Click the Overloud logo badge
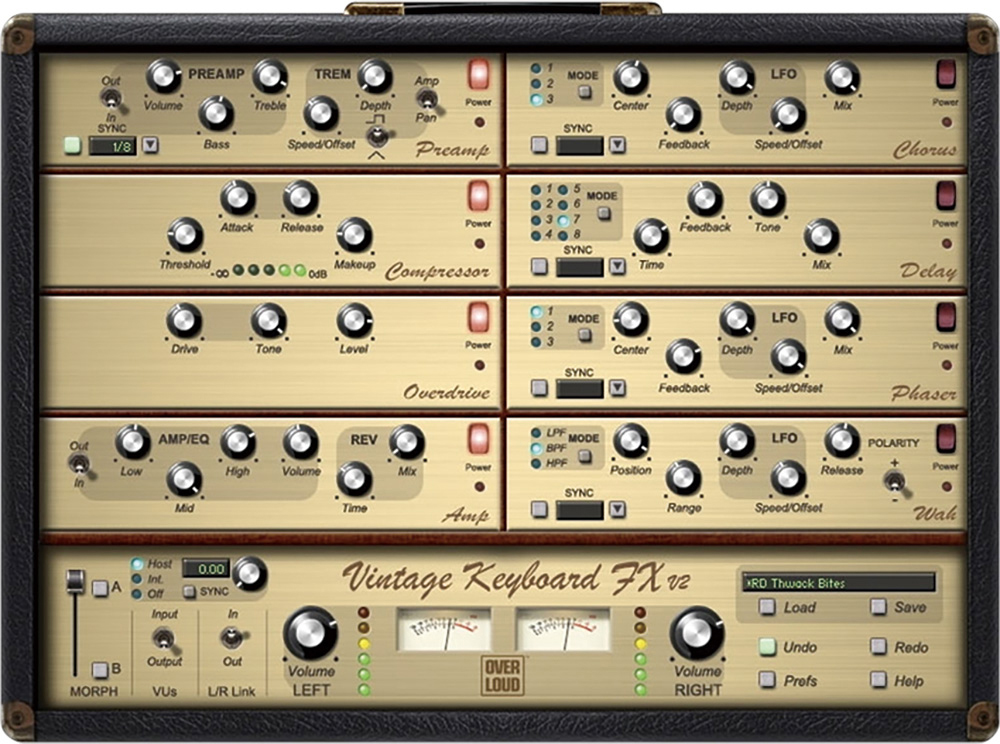The width and height of the screenshot is (1000, 744). (503, 675)
